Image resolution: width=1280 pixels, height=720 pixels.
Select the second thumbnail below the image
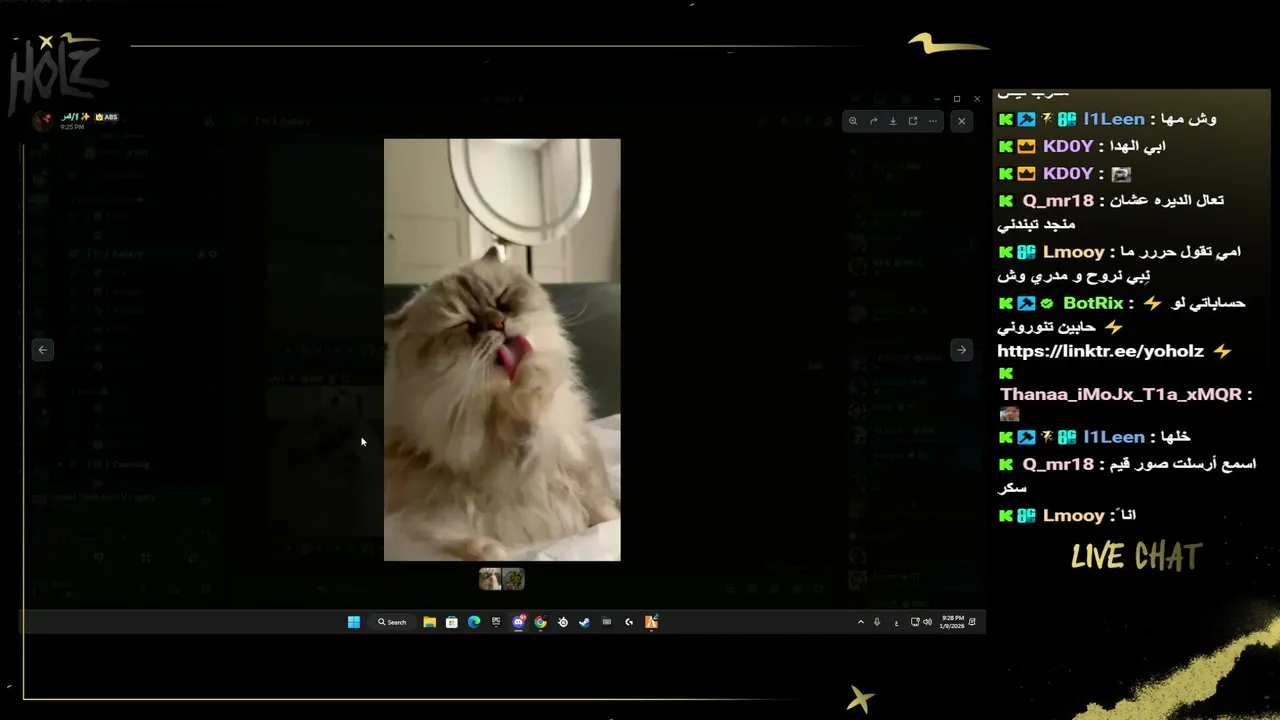[x=513, y=579]
